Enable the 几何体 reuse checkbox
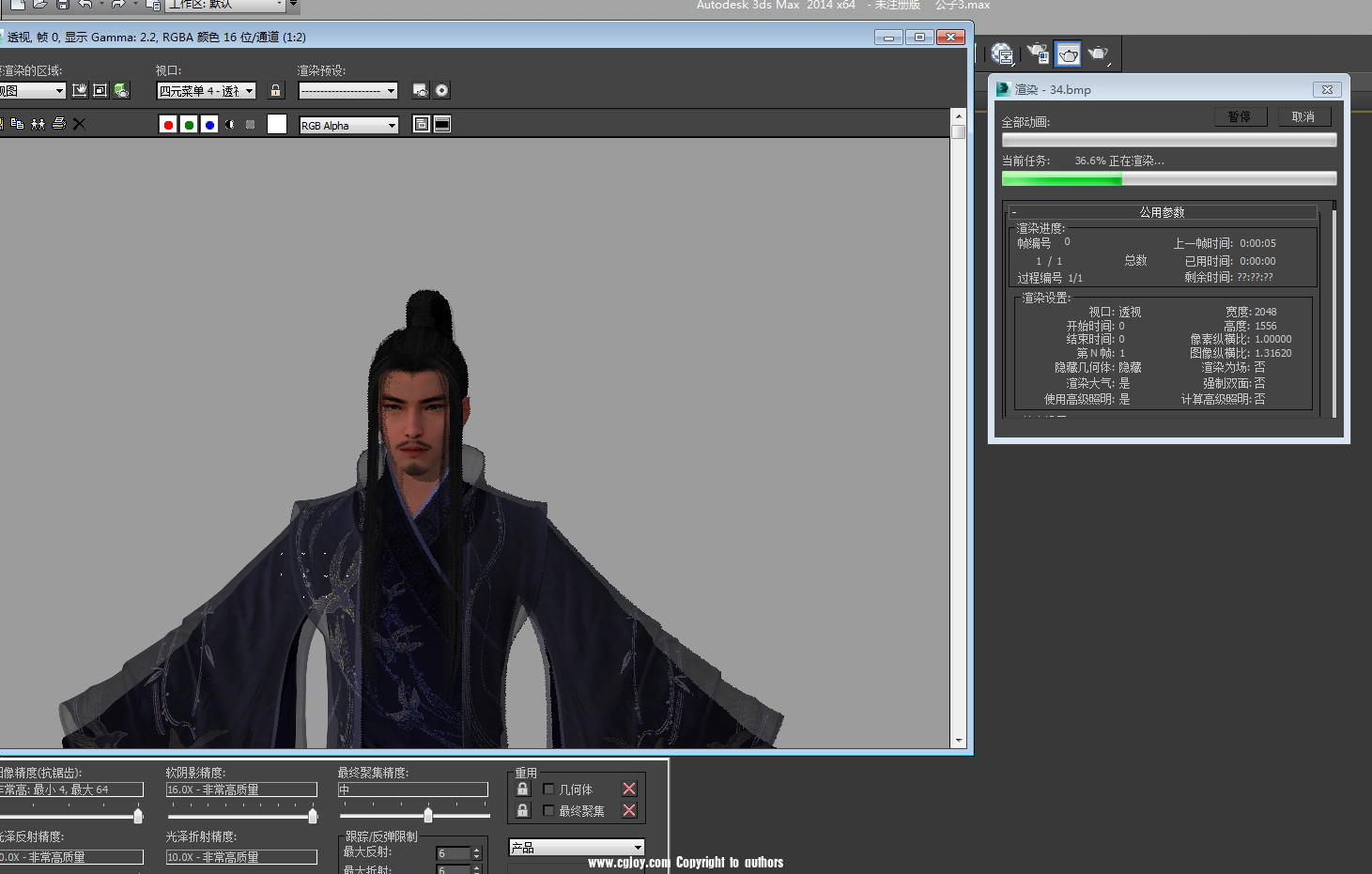 click(549, 790)
